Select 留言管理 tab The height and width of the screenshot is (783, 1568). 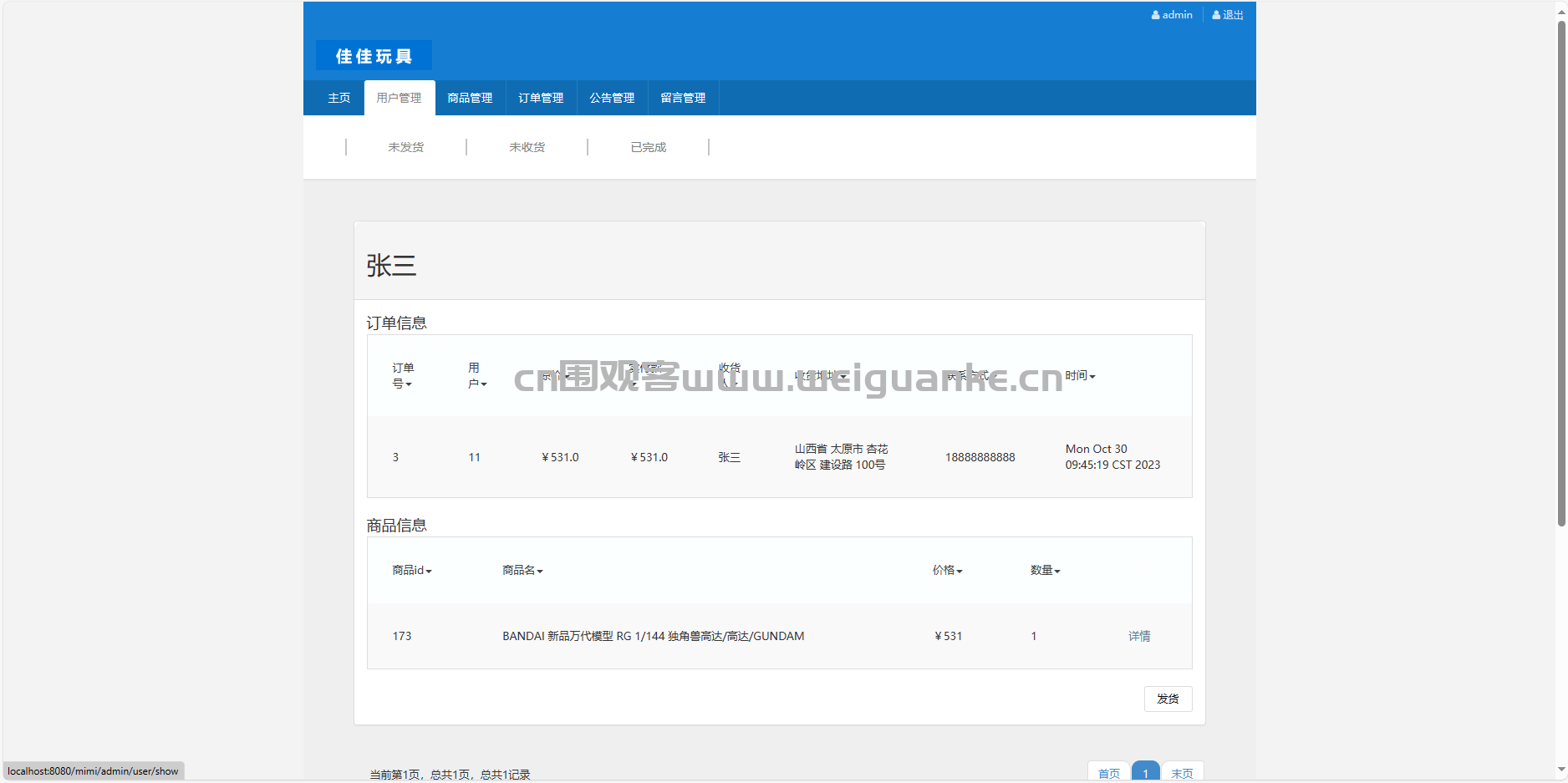(x=683, y=98)
